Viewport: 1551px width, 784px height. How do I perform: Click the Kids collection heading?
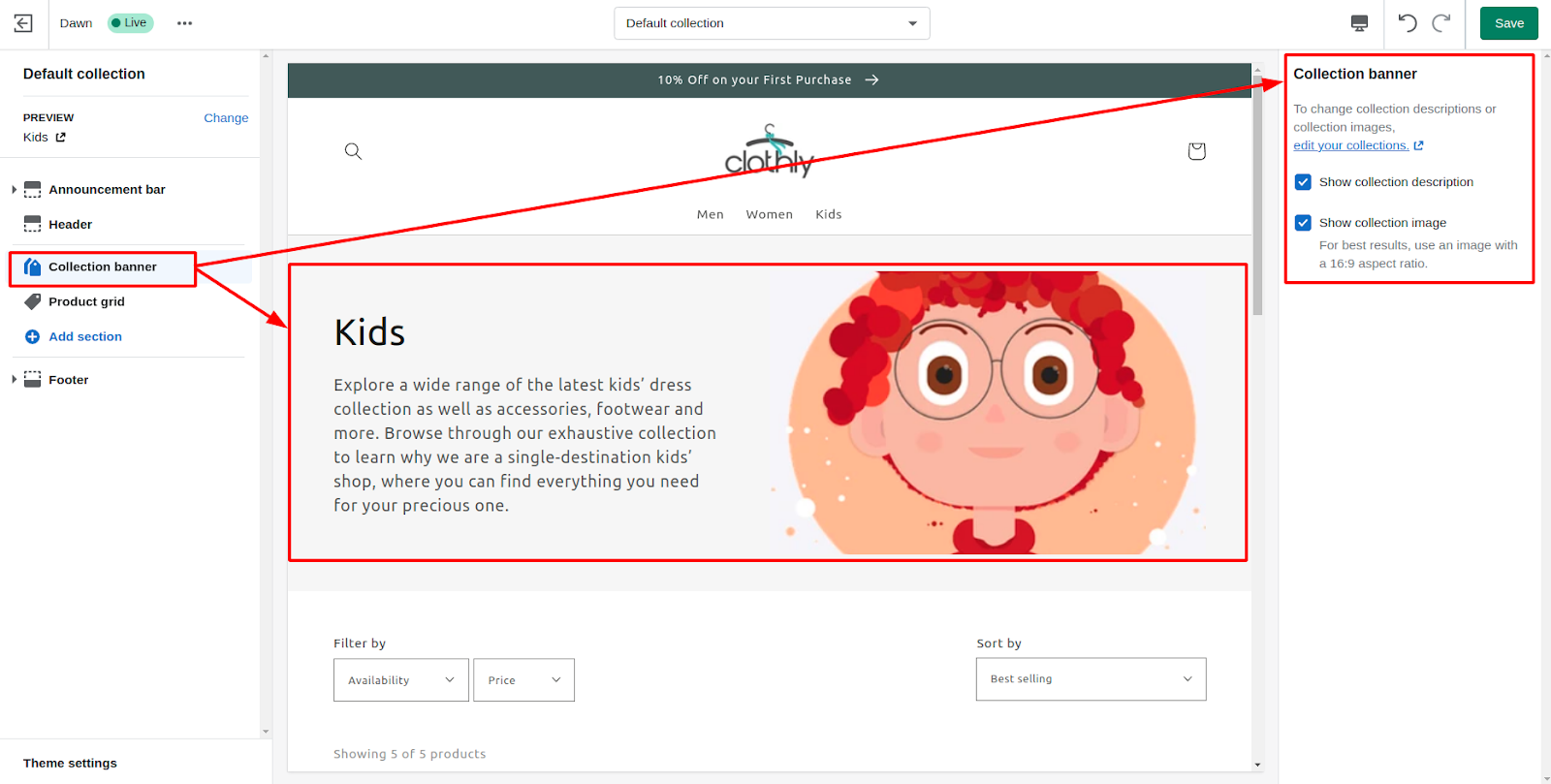point(369,332)
